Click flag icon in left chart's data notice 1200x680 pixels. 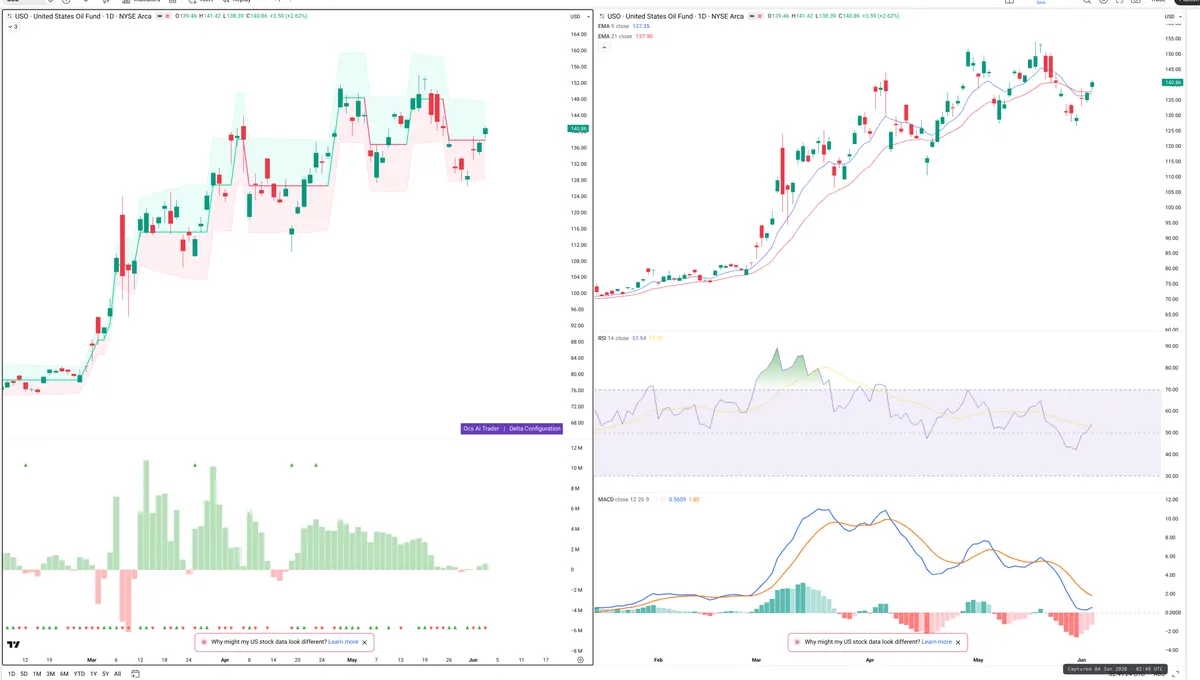tap(204, 642)
